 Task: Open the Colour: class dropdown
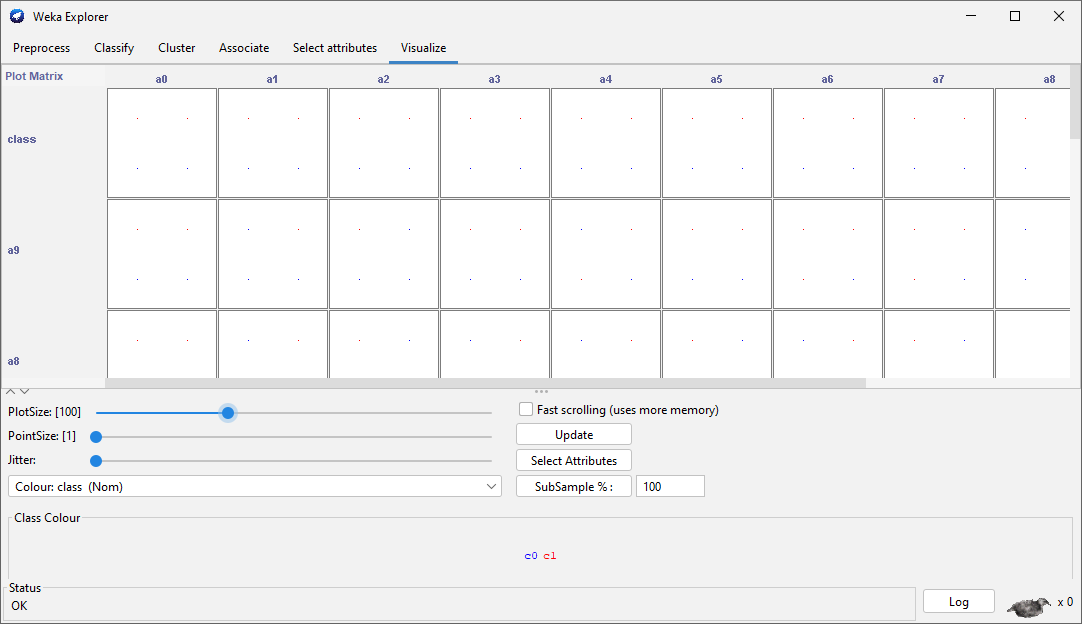point(254,486)
